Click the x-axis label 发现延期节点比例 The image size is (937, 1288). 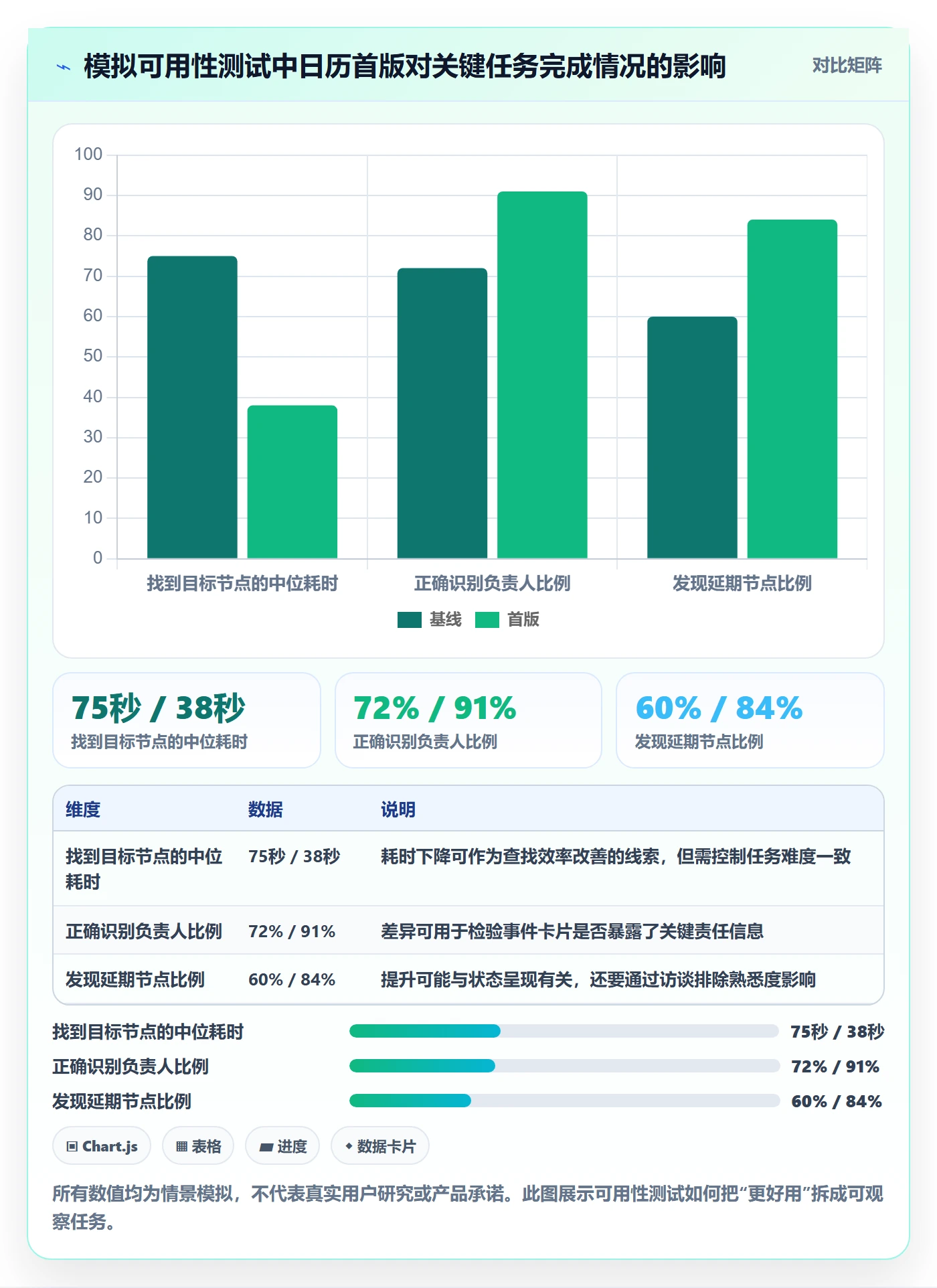click(x=742, y=583)
